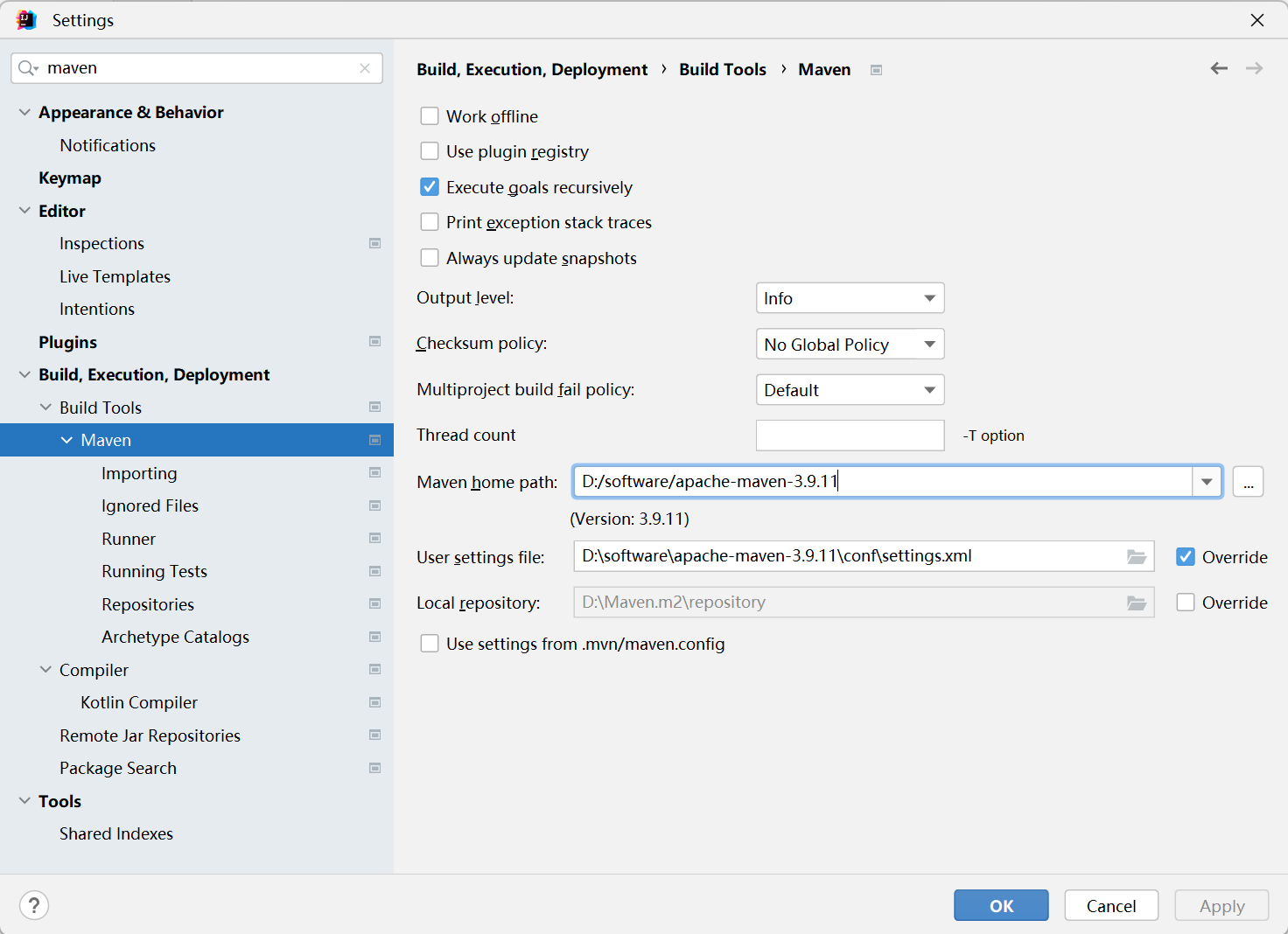The height and width of the screenshot is (934, 1288).
Task: Open Repositories settings page
Action: [148, 604]
